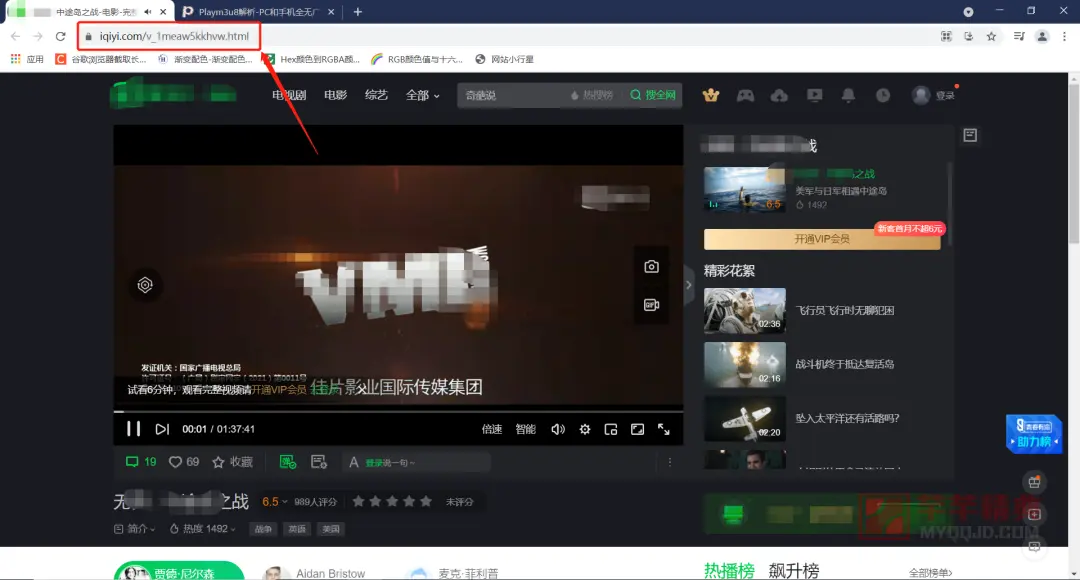
Task: Reload the page
Action: pyautogui.click(x=61, y=37)
